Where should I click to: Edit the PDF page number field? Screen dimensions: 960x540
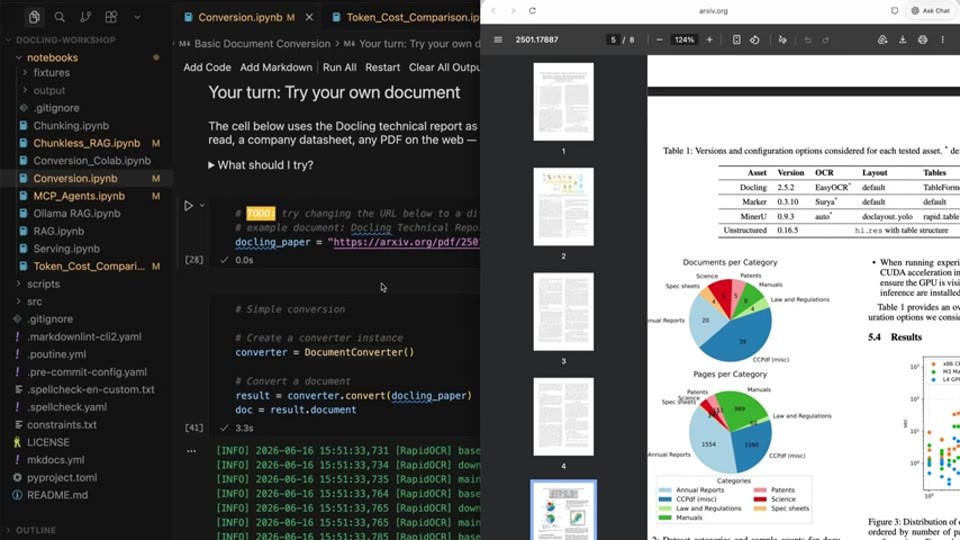click(613, 40)
